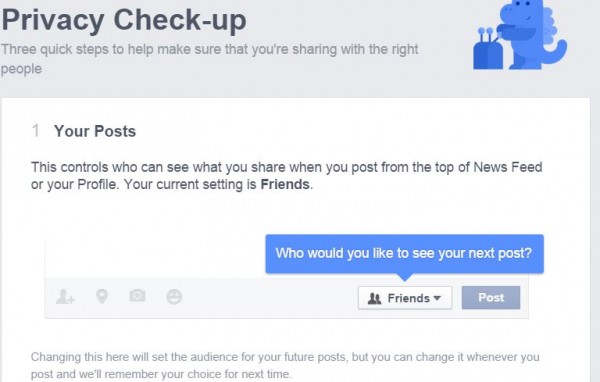Click the 'Three quick steps' subtitle text
600x382 pixels.
(210, 59)
